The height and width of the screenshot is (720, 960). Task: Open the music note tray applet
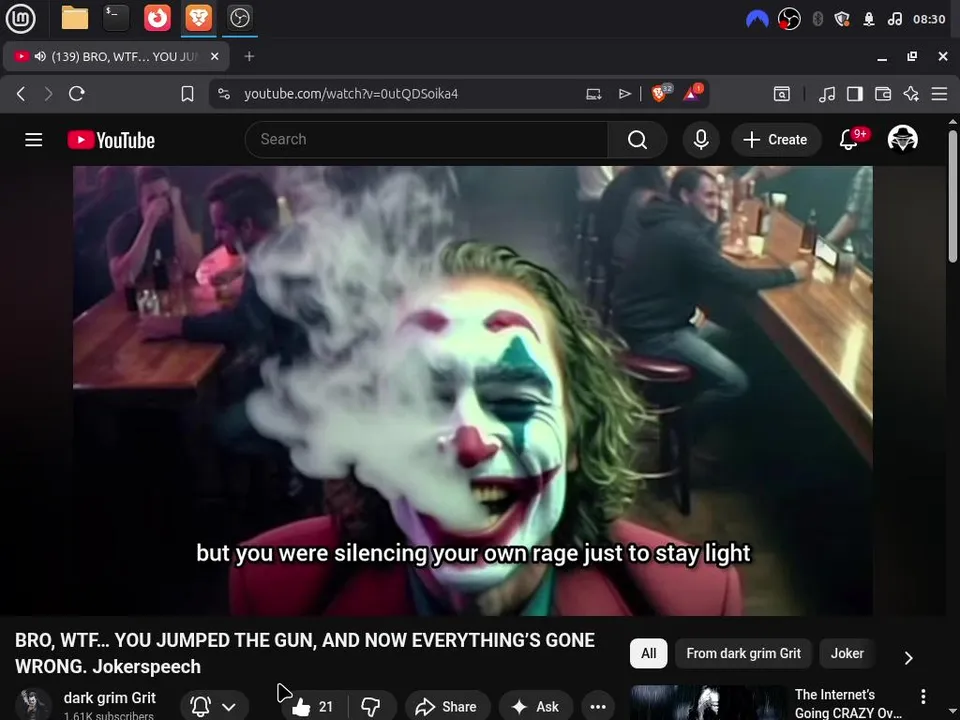894,20
